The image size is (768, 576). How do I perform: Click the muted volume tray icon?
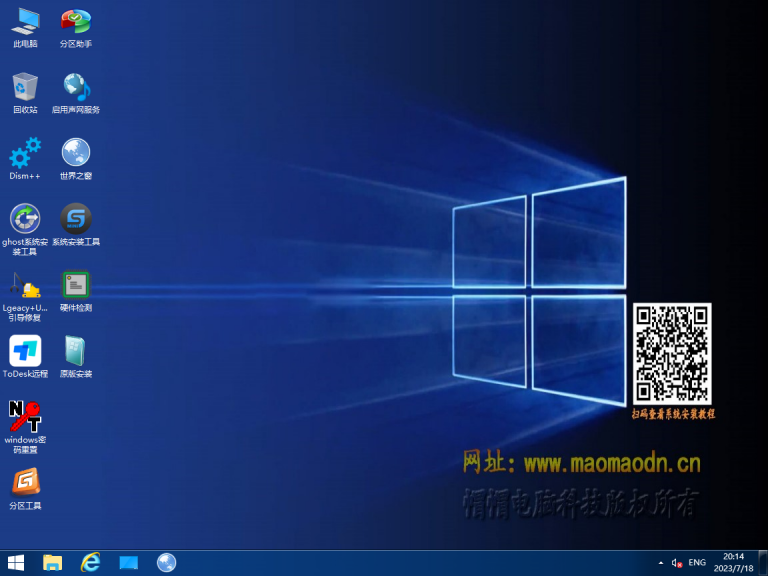(x=676, y=563)
